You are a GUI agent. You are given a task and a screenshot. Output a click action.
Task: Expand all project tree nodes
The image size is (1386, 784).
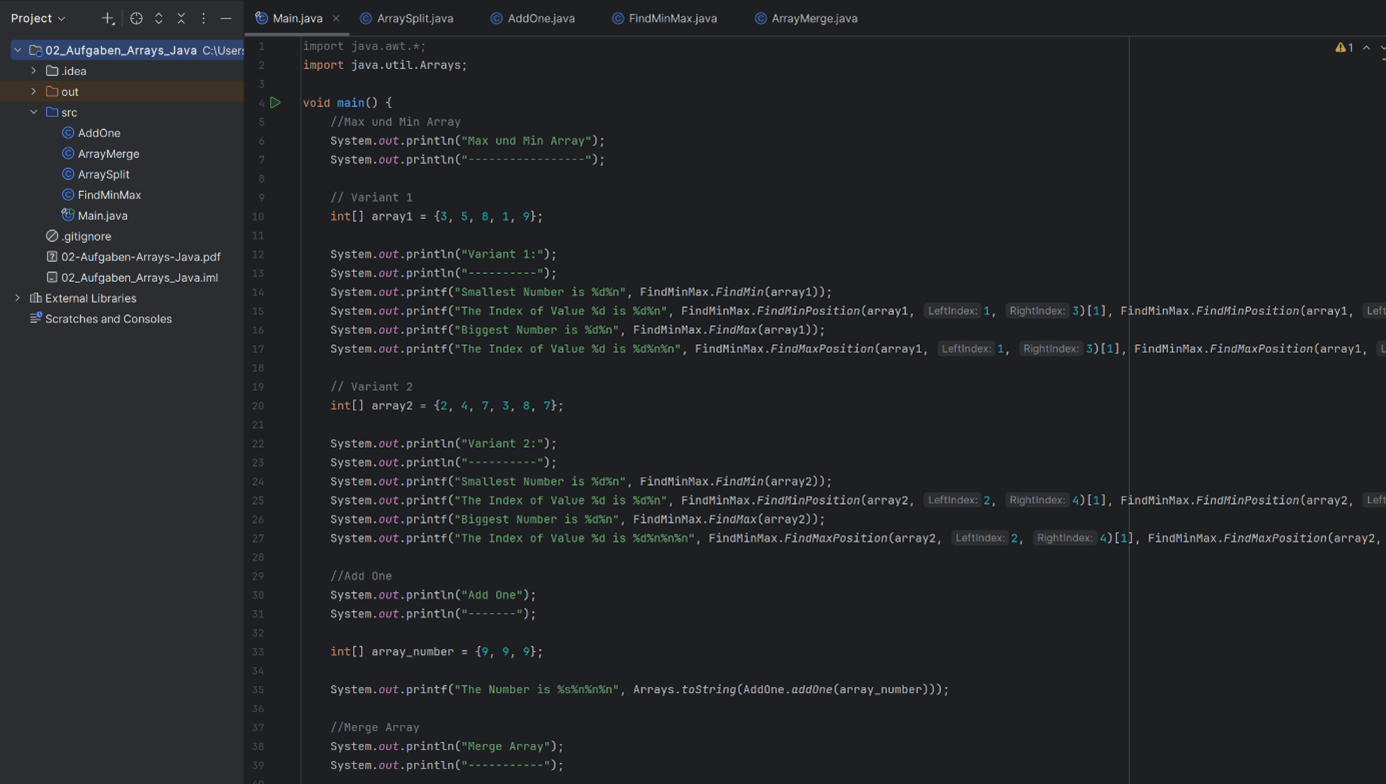158,18
